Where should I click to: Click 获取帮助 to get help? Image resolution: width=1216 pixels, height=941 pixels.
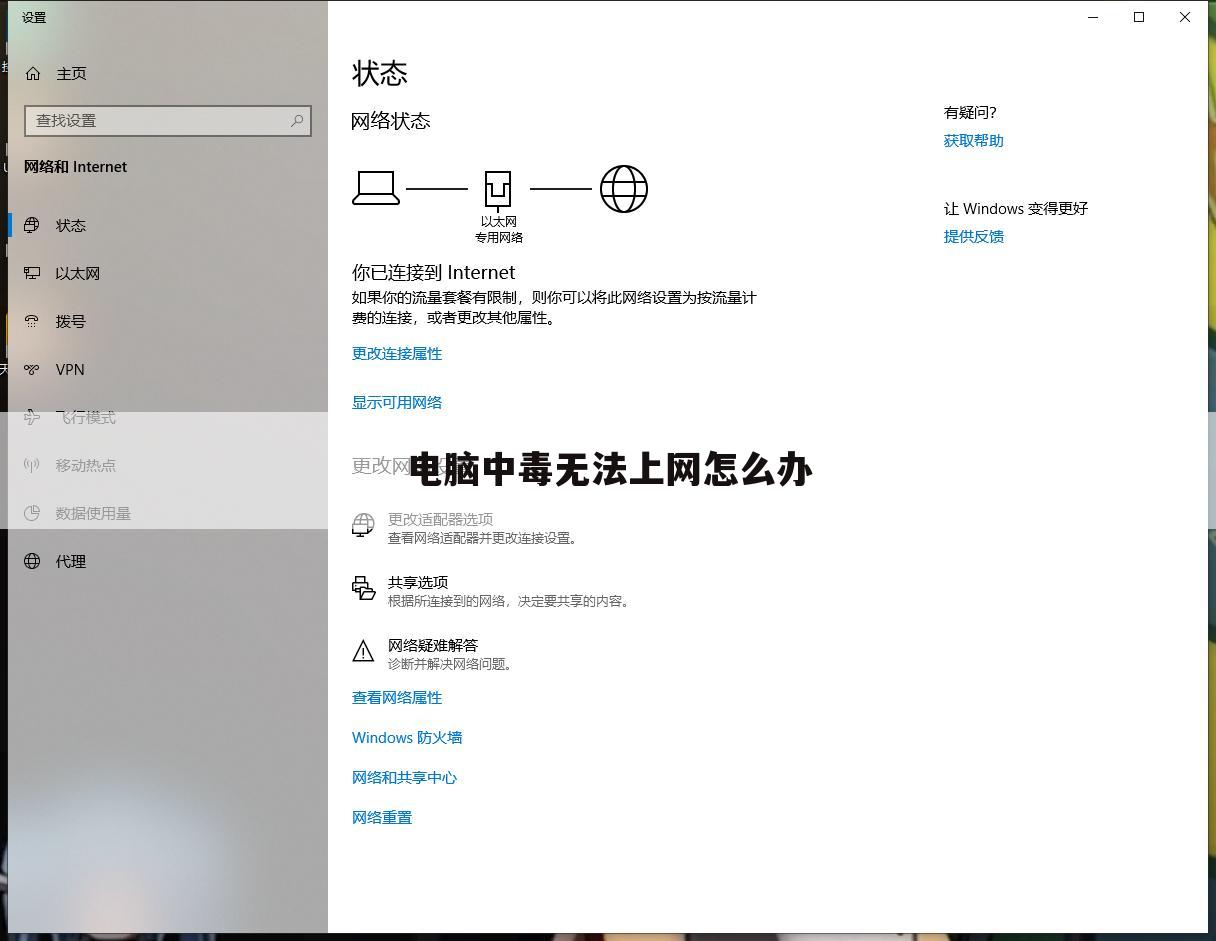coord(973,140)
